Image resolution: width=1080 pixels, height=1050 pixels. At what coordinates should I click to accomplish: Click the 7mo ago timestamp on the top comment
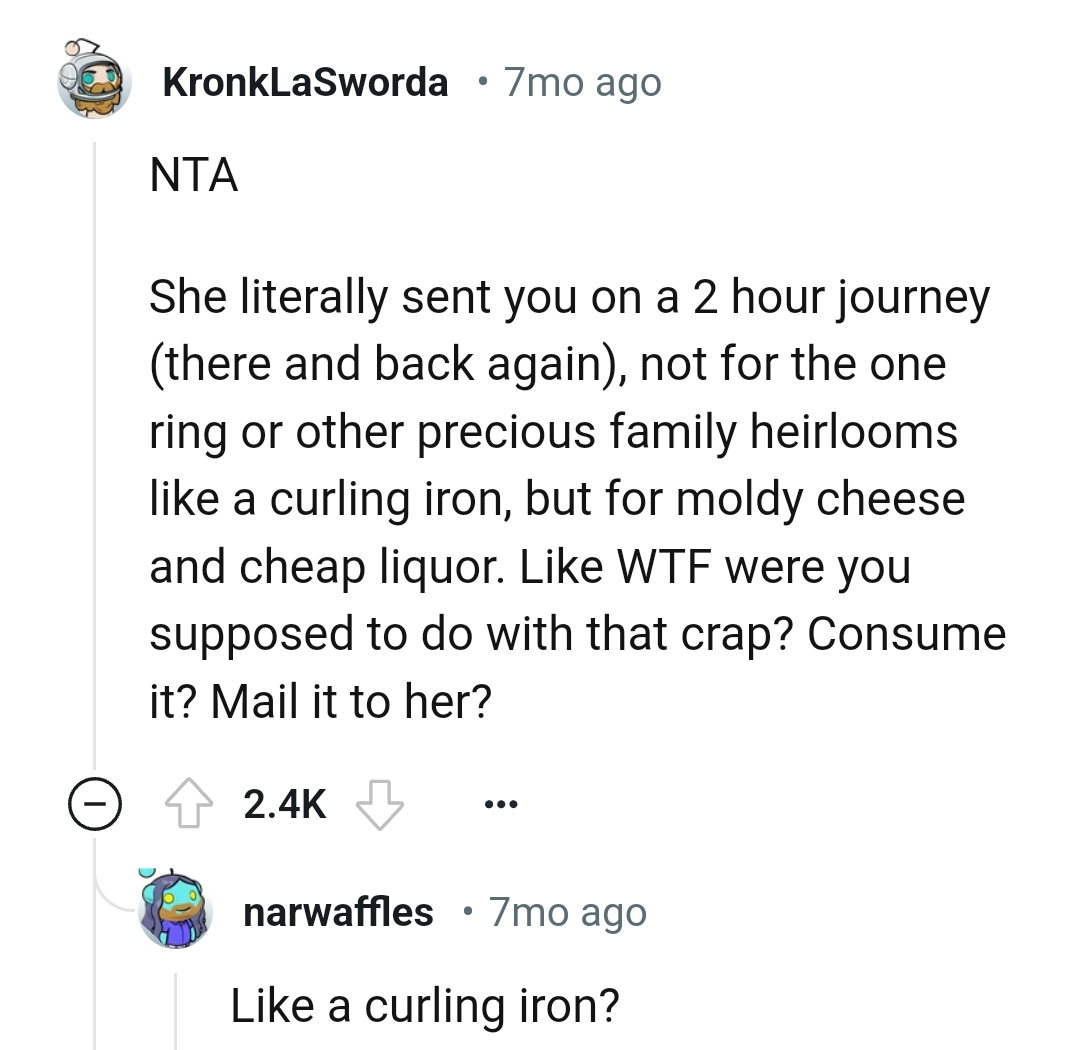(581, 82)
